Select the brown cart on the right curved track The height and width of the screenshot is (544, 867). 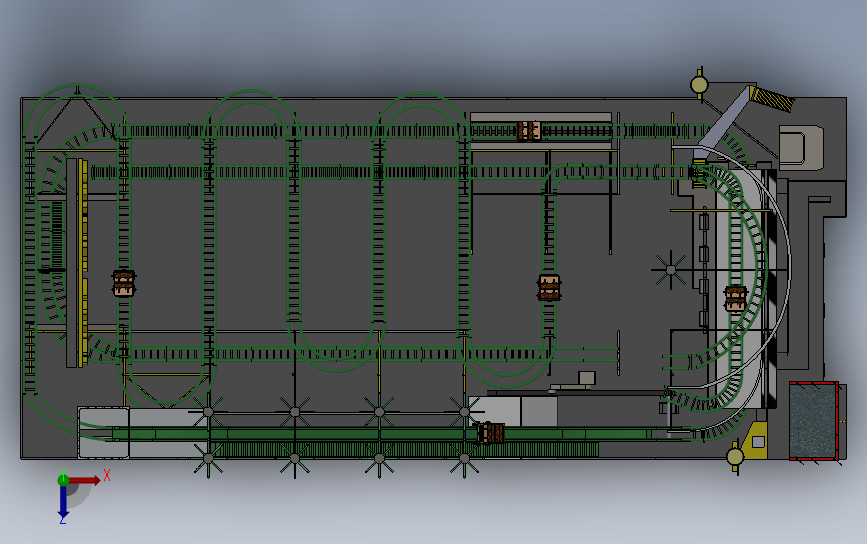[x=736, y=299]
